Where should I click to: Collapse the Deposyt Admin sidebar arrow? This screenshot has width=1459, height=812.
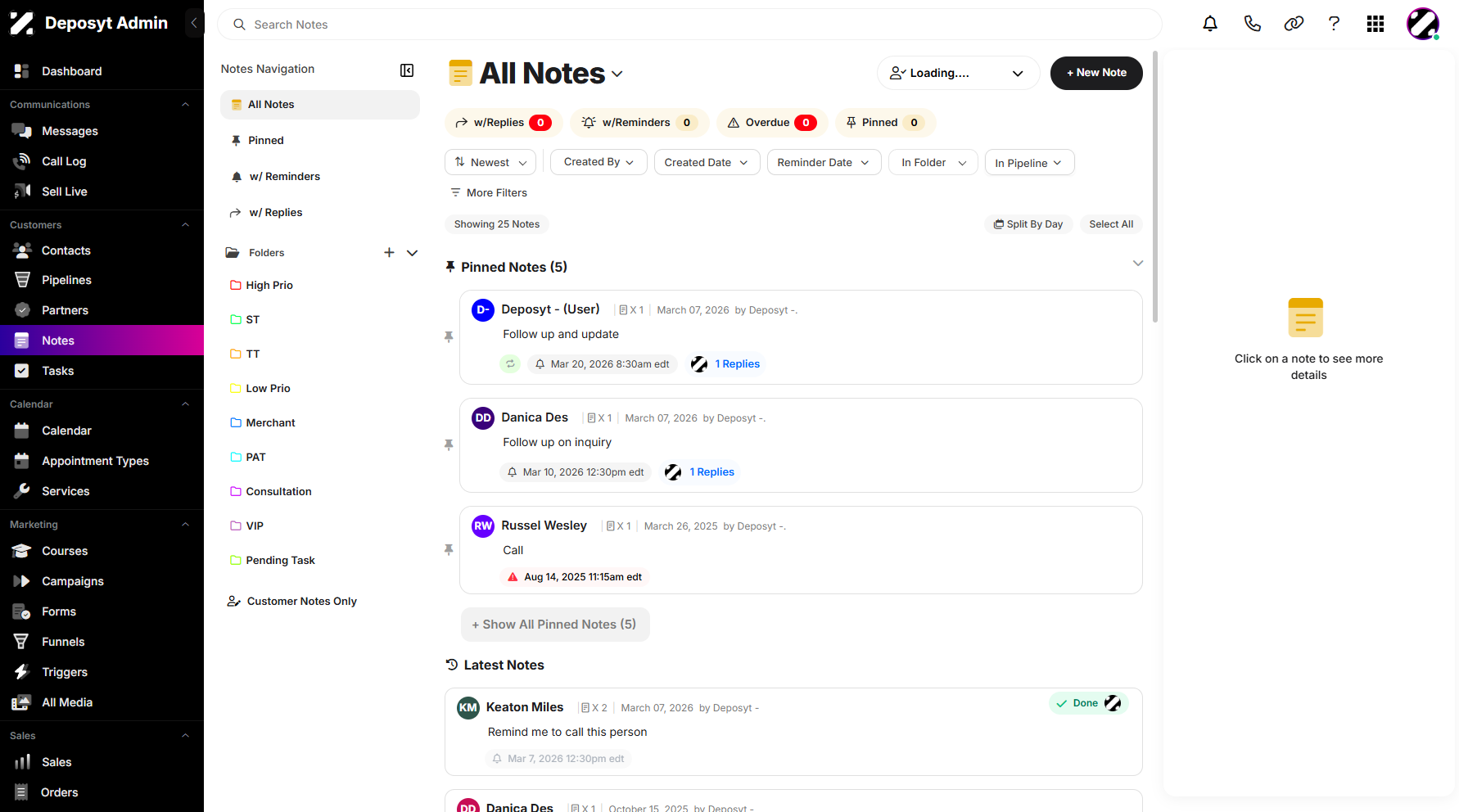coord(194,23)
